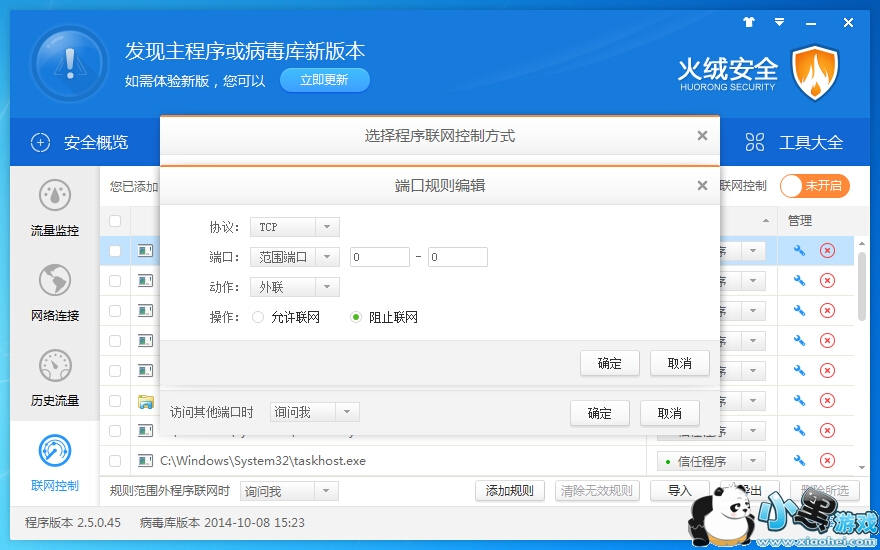Image resolution: width=880 pixels, height=550 pixels.
Task: Open the 流量监控 sidebar section
Action: pyautogui.click(x=55, y=208)
